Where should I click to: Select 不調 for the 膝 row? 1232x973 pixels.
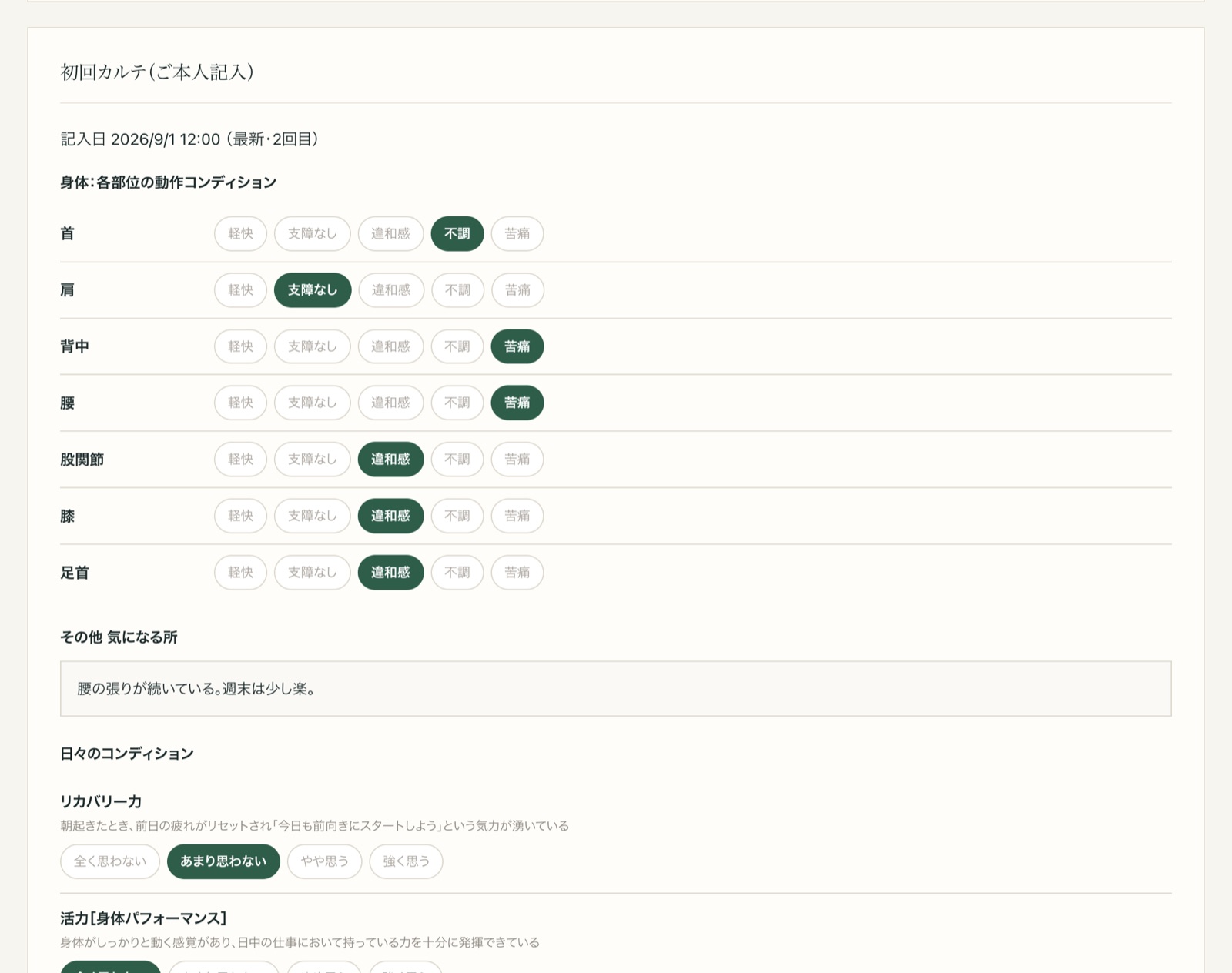(457, 516)
